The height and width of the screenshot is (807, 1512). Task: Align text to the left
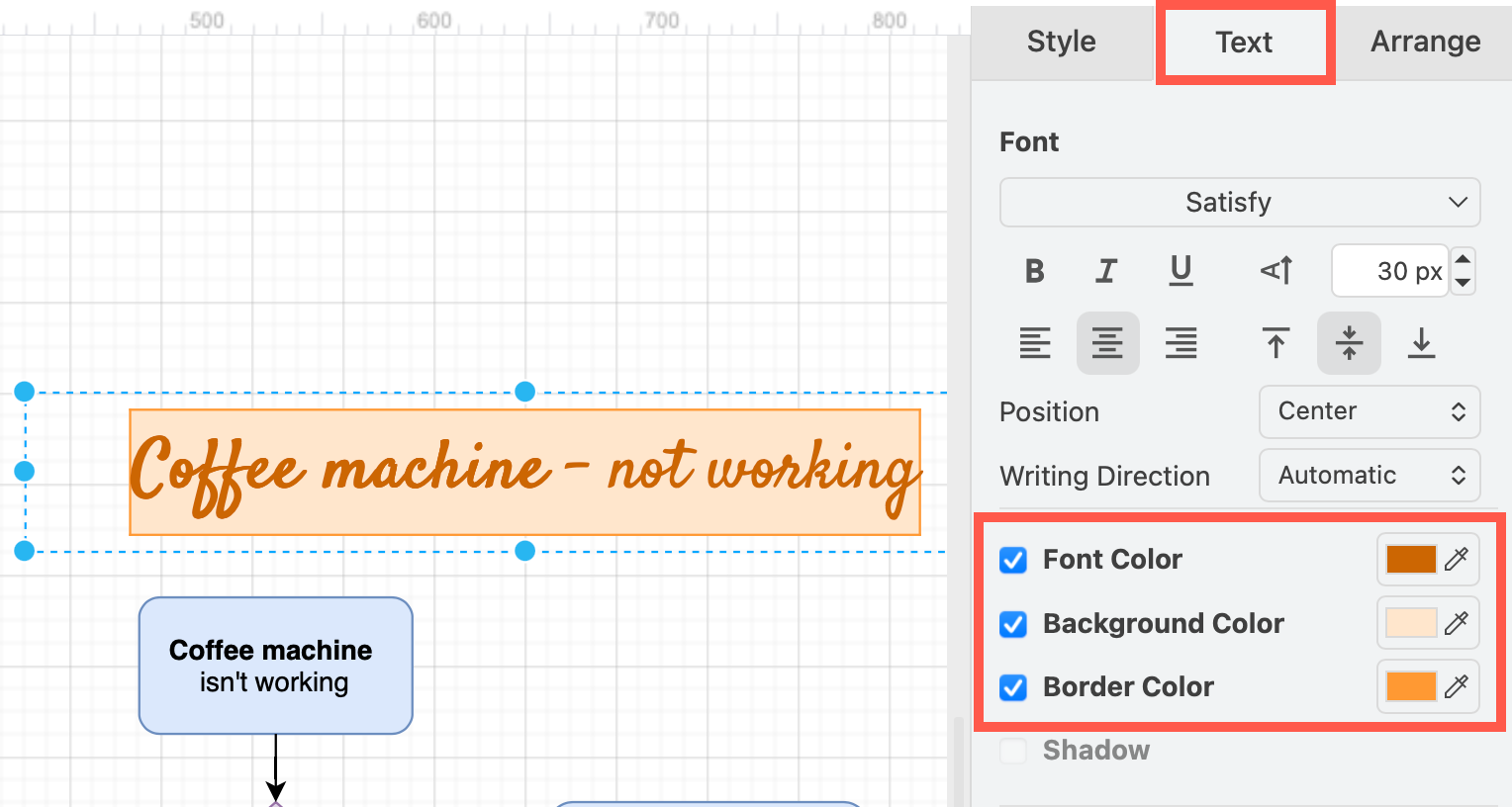1035,343
